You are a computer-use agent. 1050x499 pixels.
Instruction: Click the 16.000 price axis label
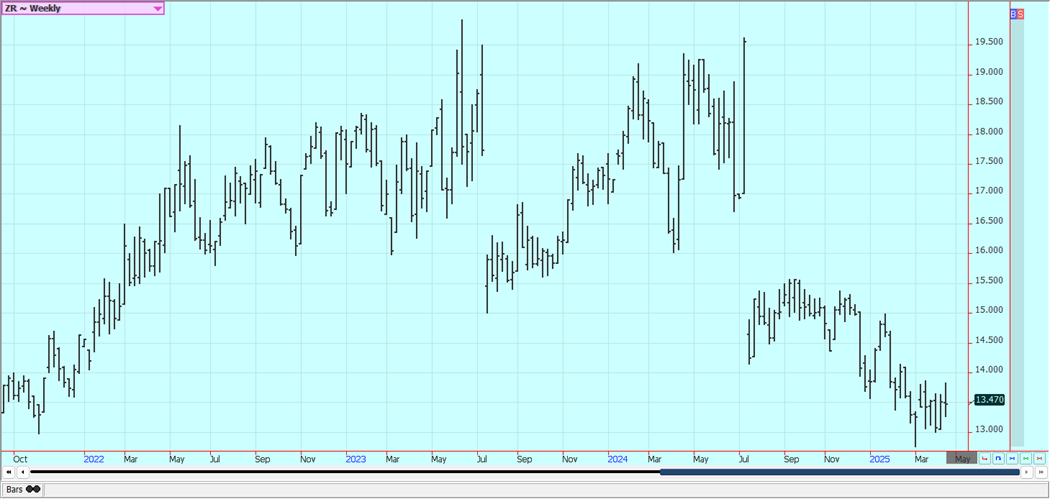[x=988, y=251]
